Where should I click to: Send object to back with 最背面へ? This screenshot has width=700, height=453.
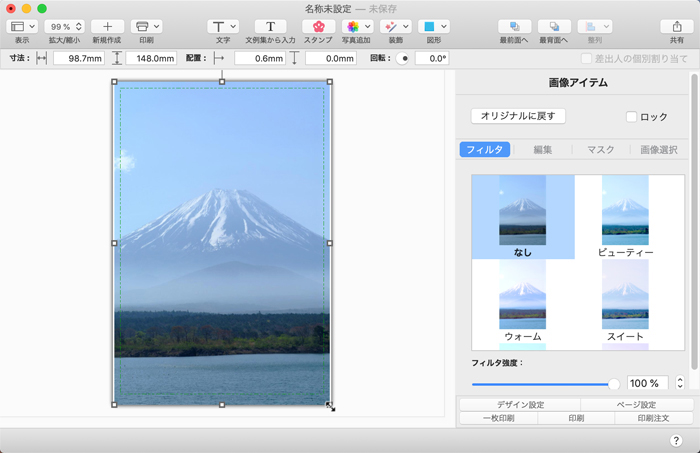[x=554, y=26]
